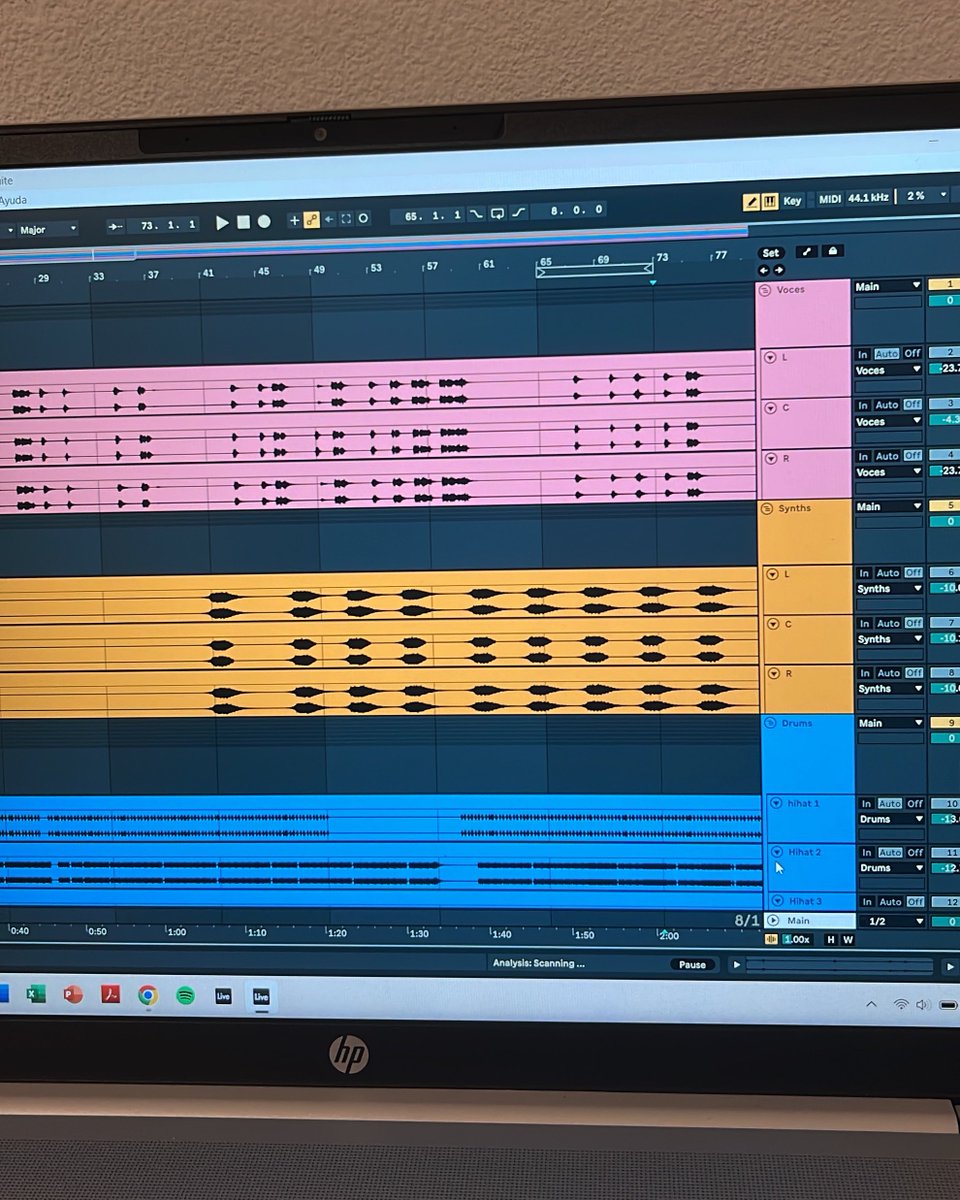Click bar 49 in the beat-time ruler
The width and height of the screenshot is (960, 1200).
318,270
